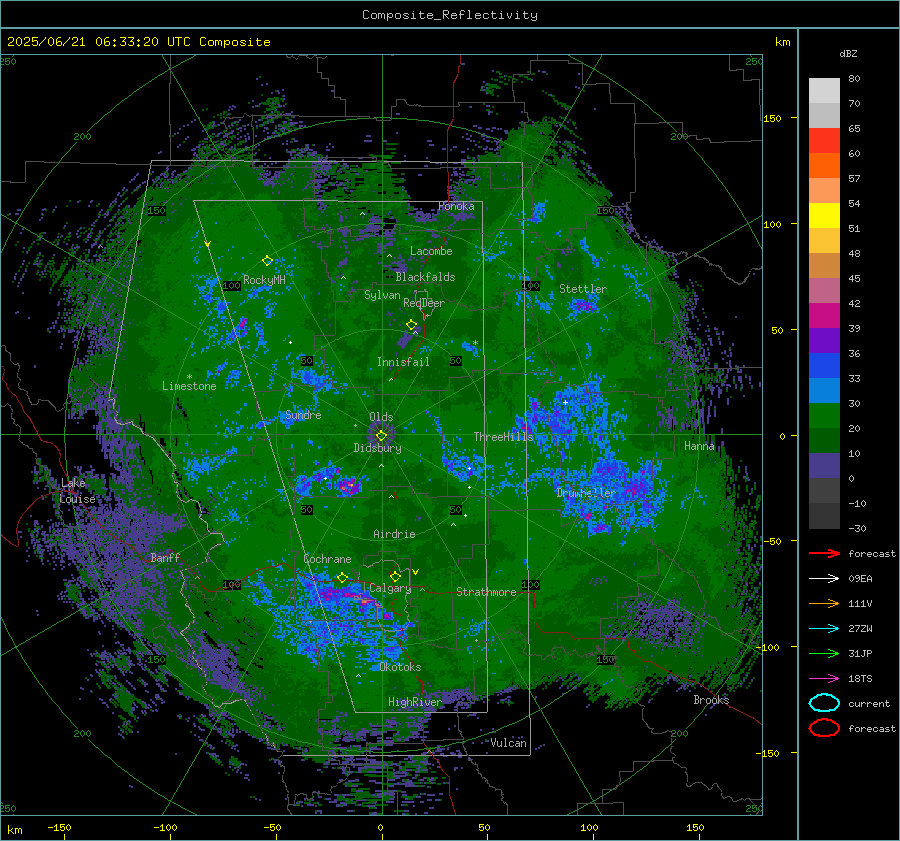Click the bright green 20-30 dBZ swatch
This screenshot has height=841, width=900.
click(x=824, y=416)
